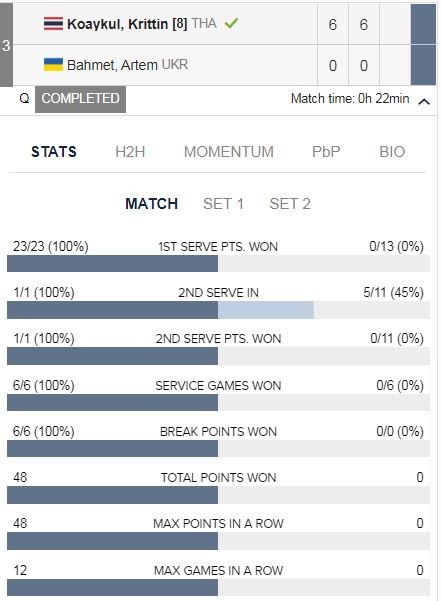Click the COMPLETED status badge
The image size is (441, 601).
pos(80,99)
